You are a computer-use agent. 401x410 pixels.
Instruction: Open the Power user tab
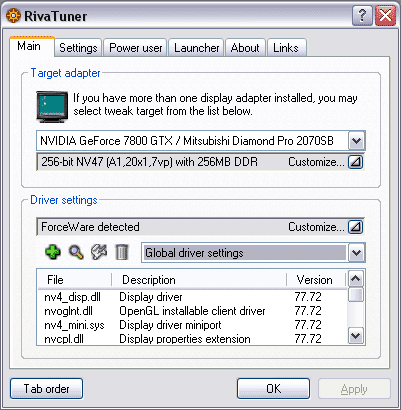click(x=136, y=48)
